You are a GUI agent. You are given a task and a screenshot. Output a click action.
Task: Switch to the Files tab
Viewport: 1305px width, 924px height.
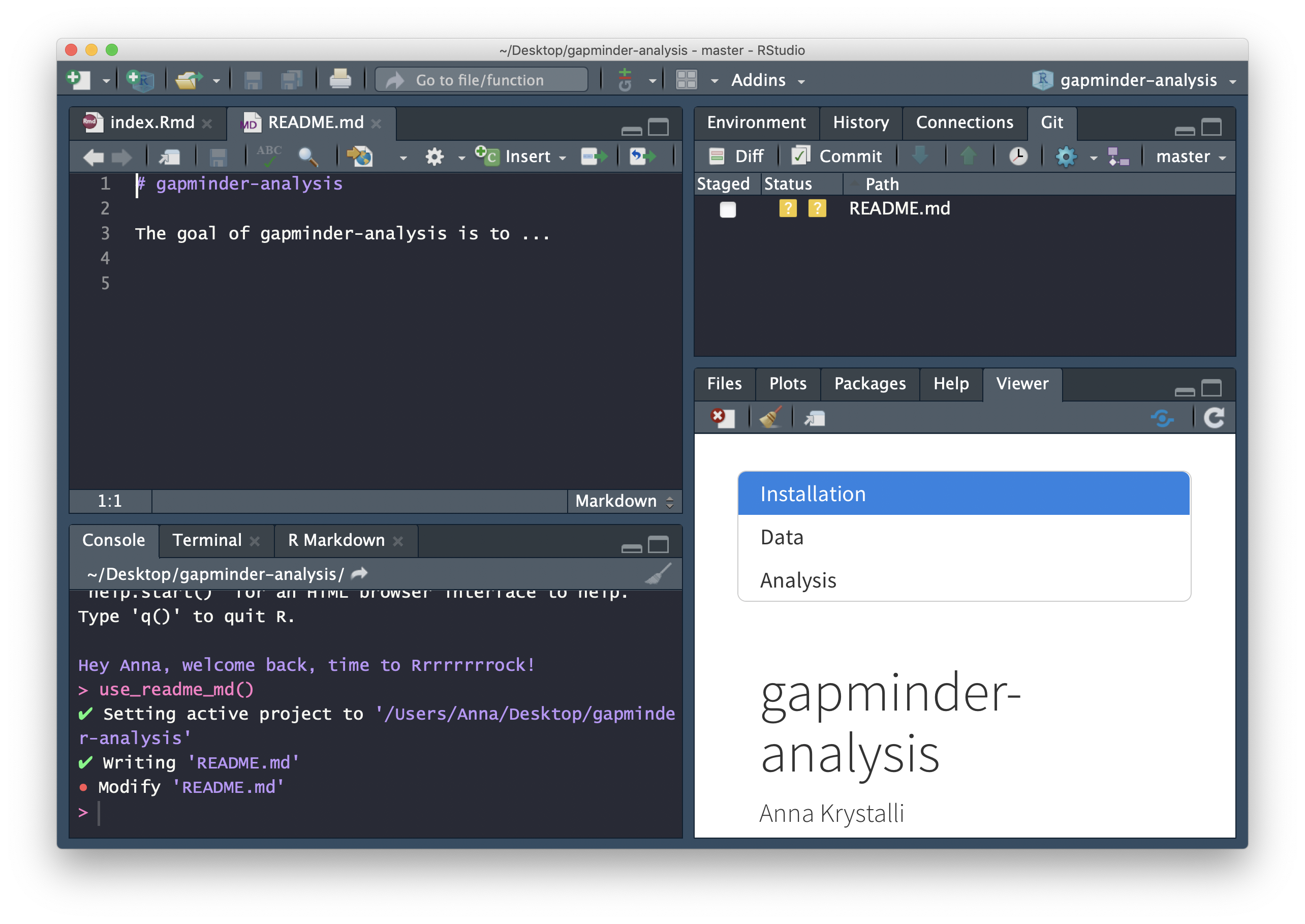point(724,384)
